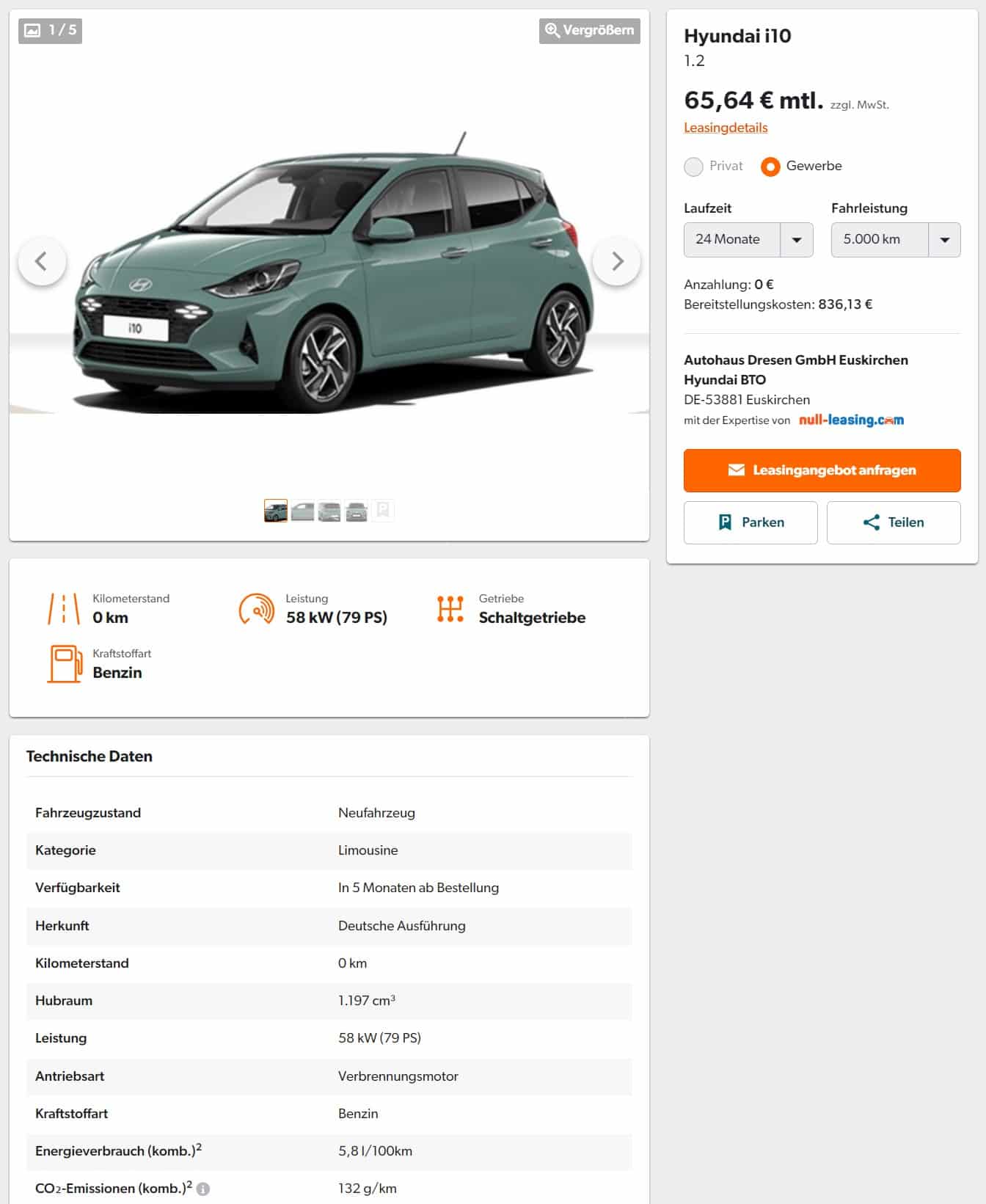
Task: Click the Leistung gauge icon
Action: [x=257, y=609]
